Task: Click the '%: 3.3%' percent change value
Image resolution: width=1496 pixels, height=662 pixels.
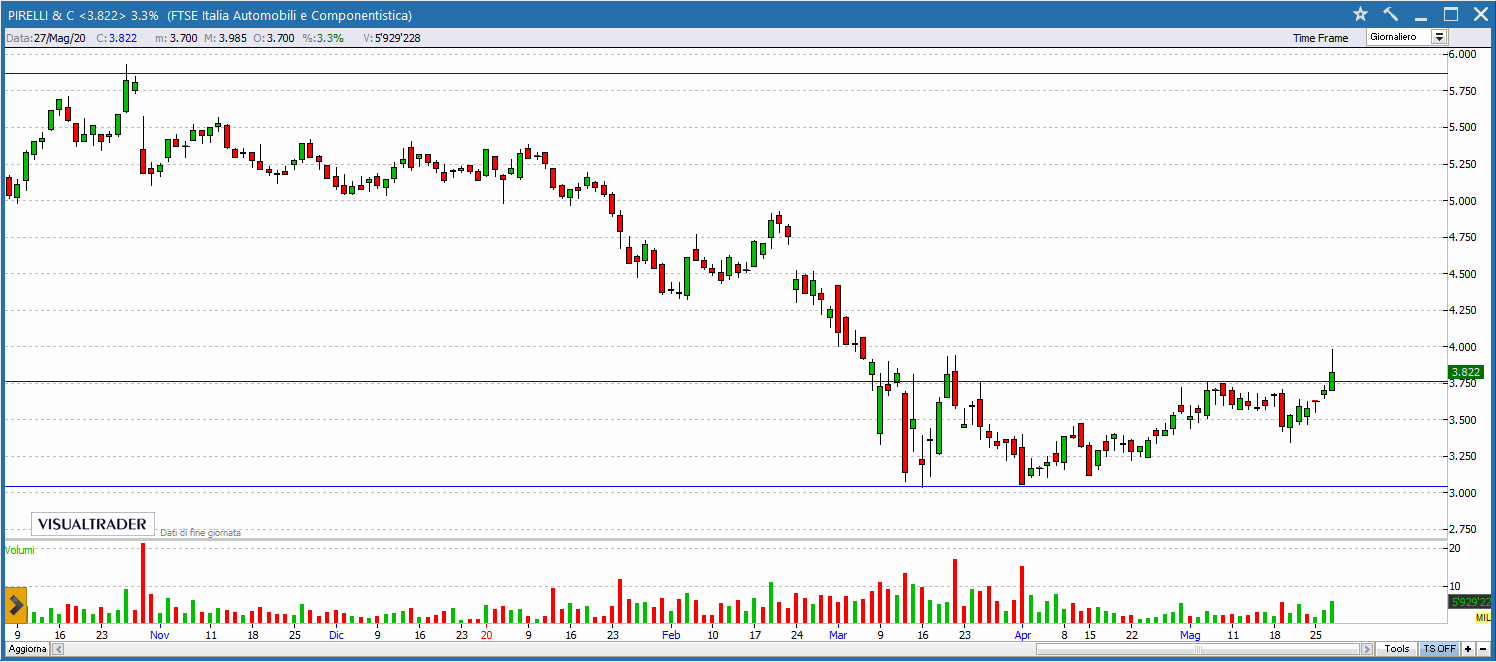Action: pos(323,38)
